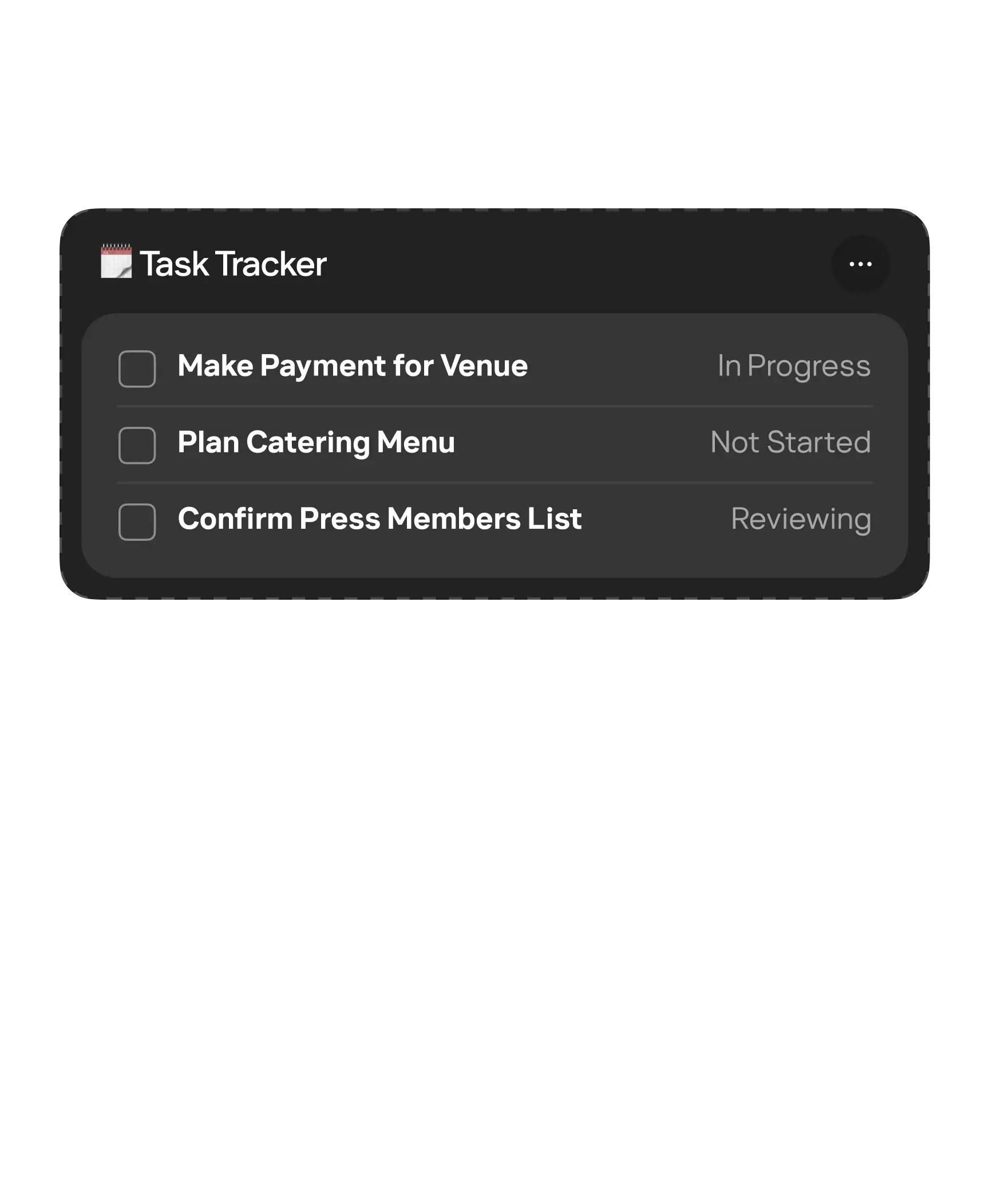Open the Confirm Press Members List task
Viewport: 989px width, 1204px height.
pyautogui.click(x=379, y=519)
